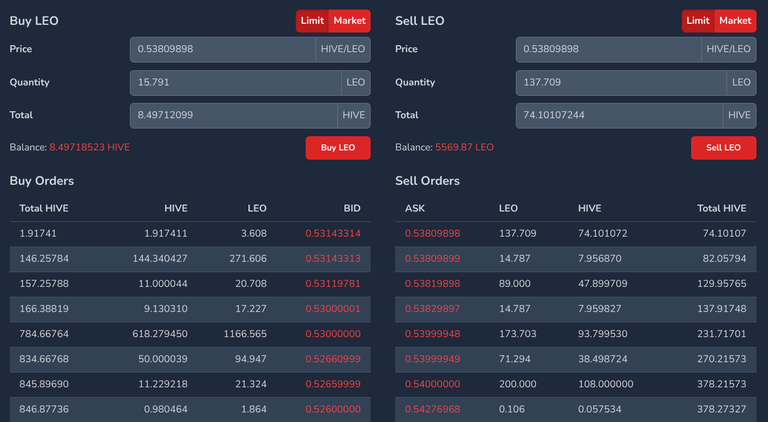The image size is (768, 422).
Task: Select bid price 0.53000000
Action: click(333, 334)
